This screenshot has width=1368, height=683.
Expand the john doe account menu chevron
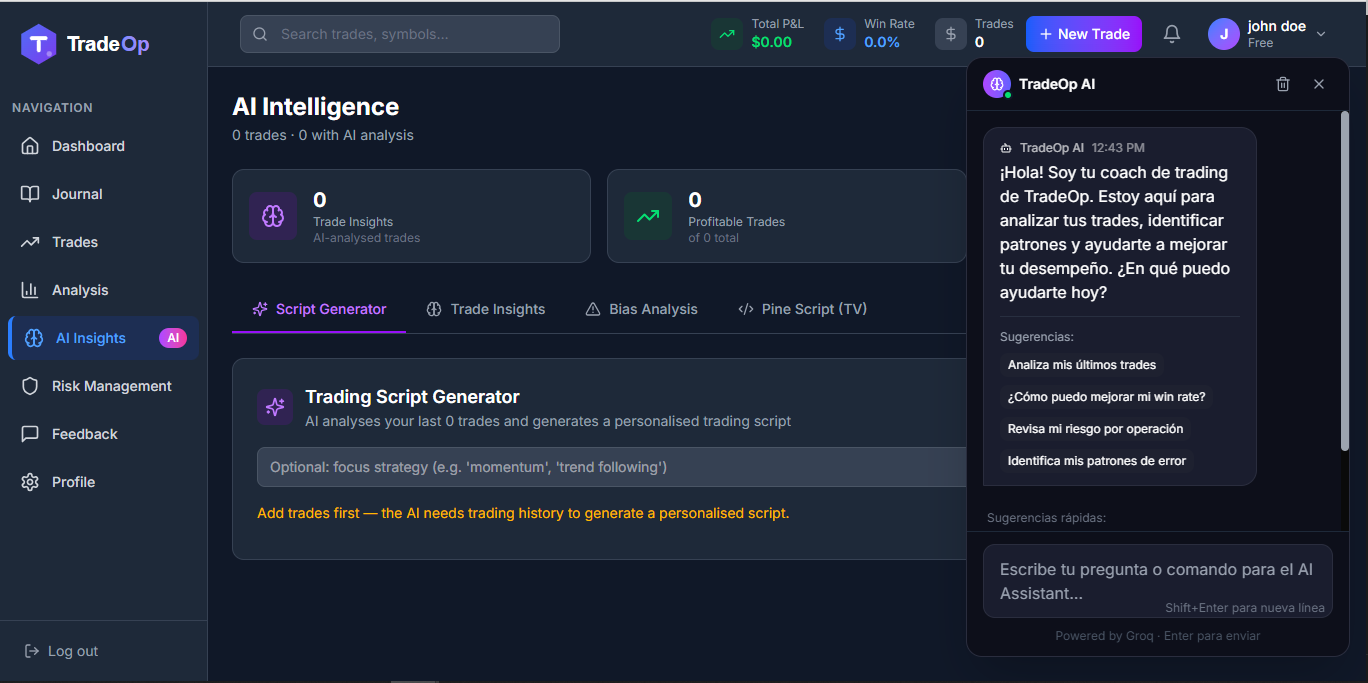click(1321, 34)
